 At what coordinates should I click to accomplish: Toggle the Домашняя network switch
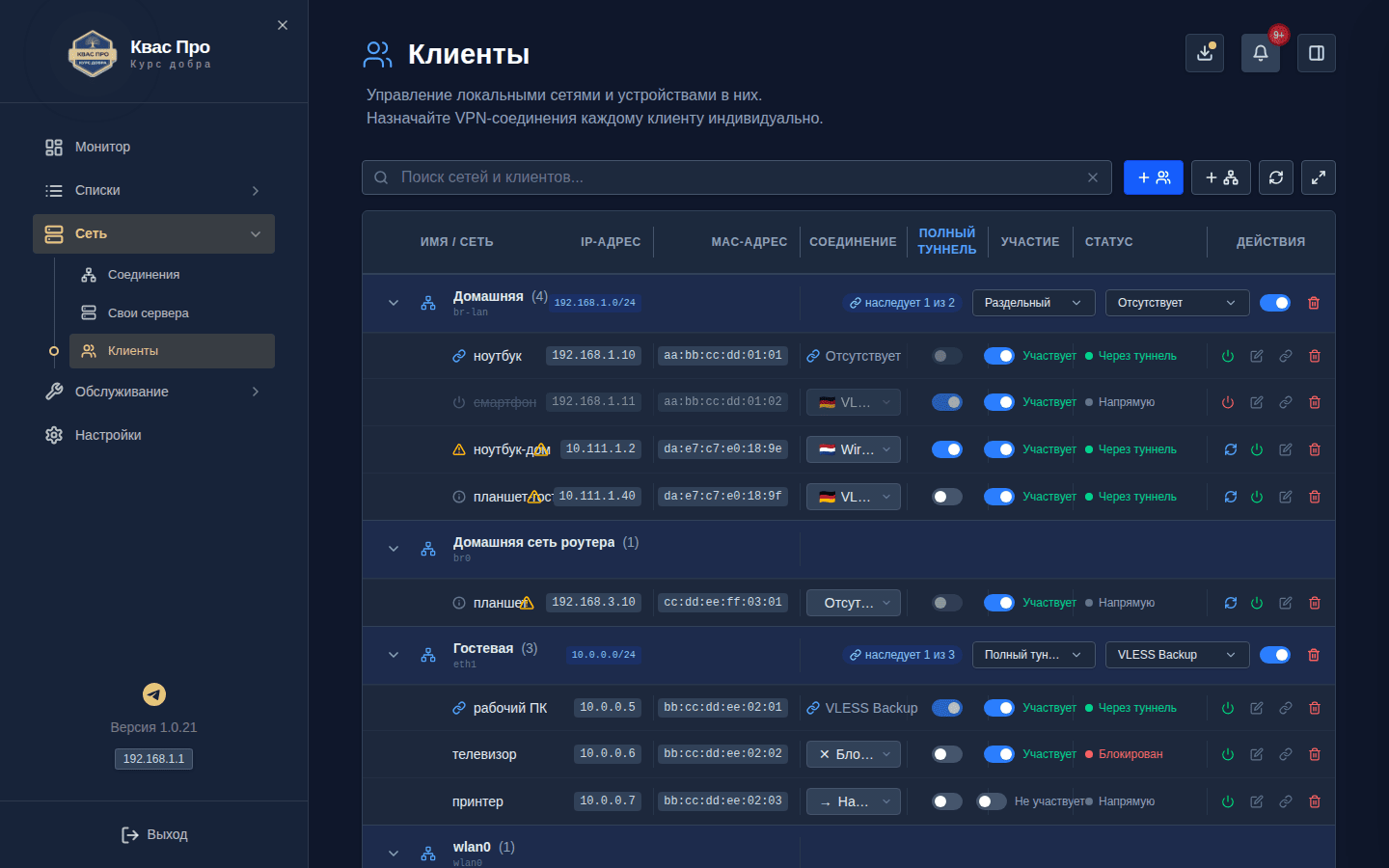click(1275, 303)
